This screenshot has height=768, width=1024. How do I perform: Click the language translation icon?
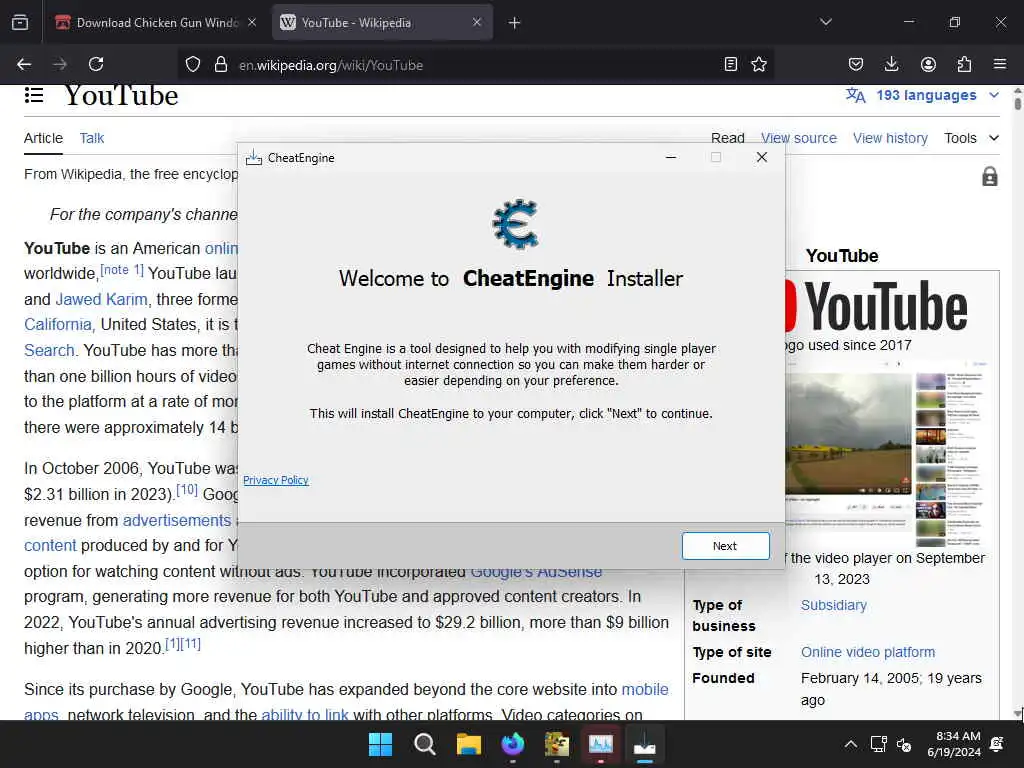tap(856, 95)
